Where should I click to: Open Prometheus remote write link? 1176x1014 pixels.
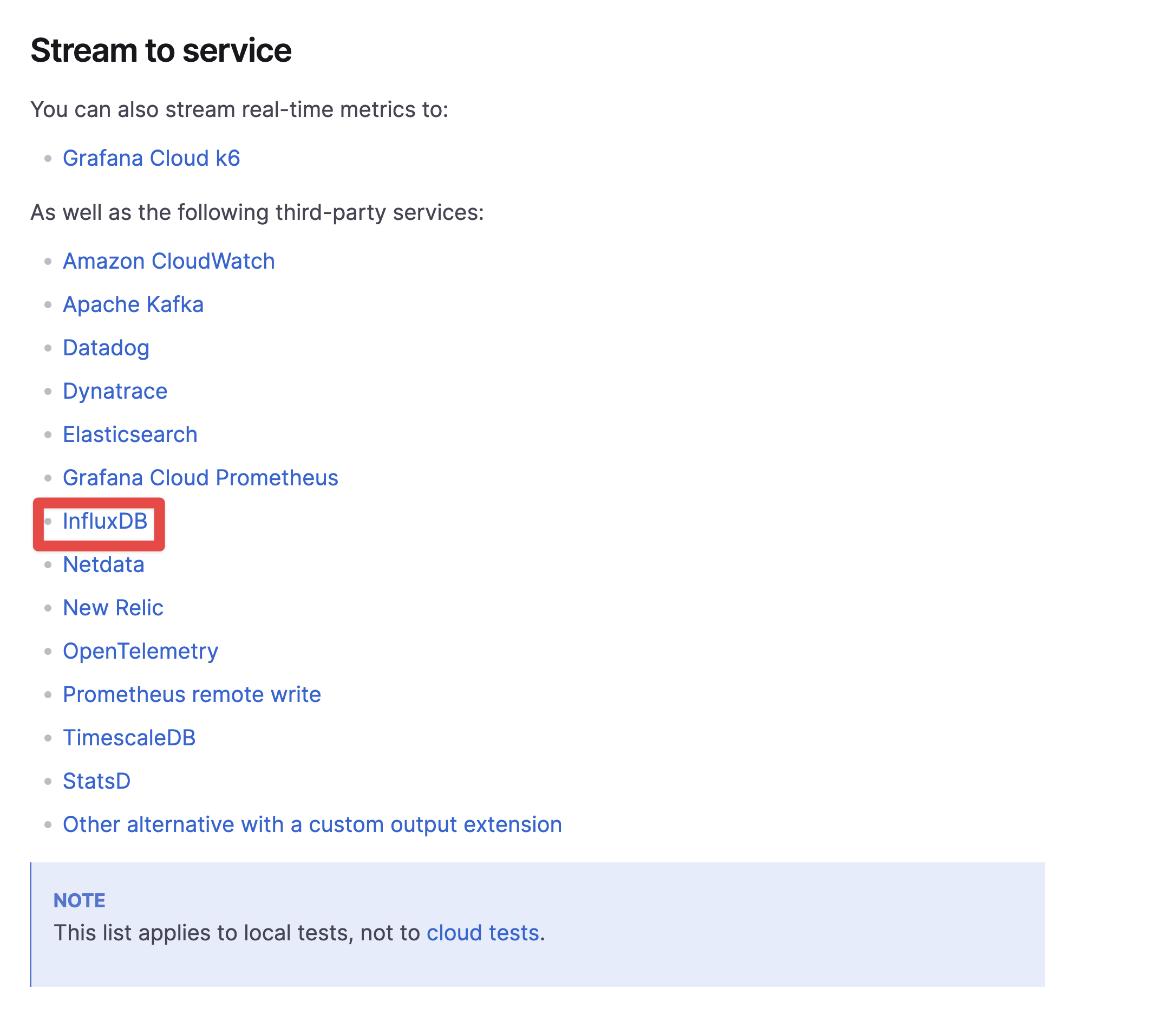click(192, 694)
